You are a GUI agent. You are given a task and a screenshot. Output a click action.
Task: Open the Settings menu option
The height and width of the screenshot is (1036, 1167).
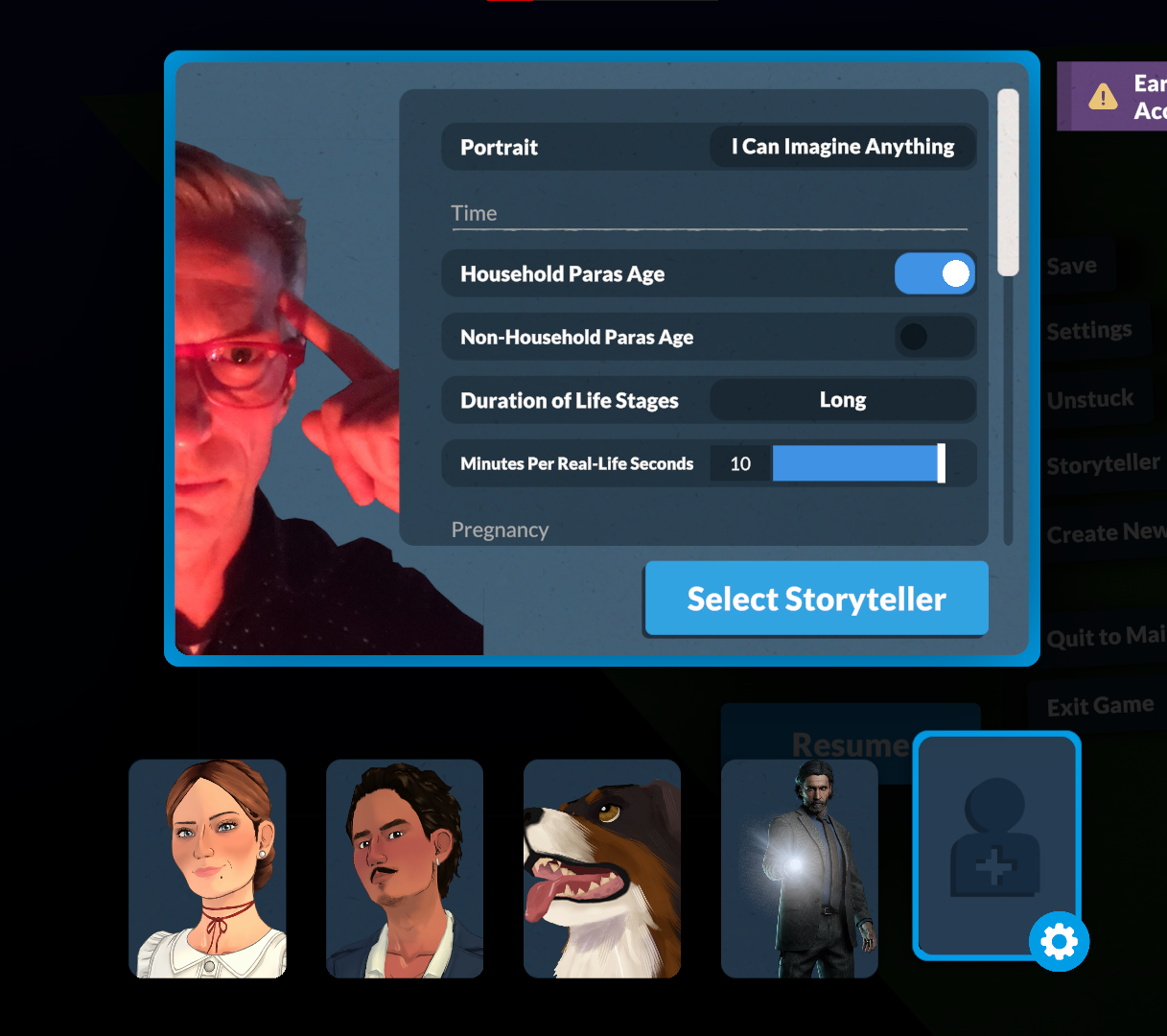pos(1089,331)
